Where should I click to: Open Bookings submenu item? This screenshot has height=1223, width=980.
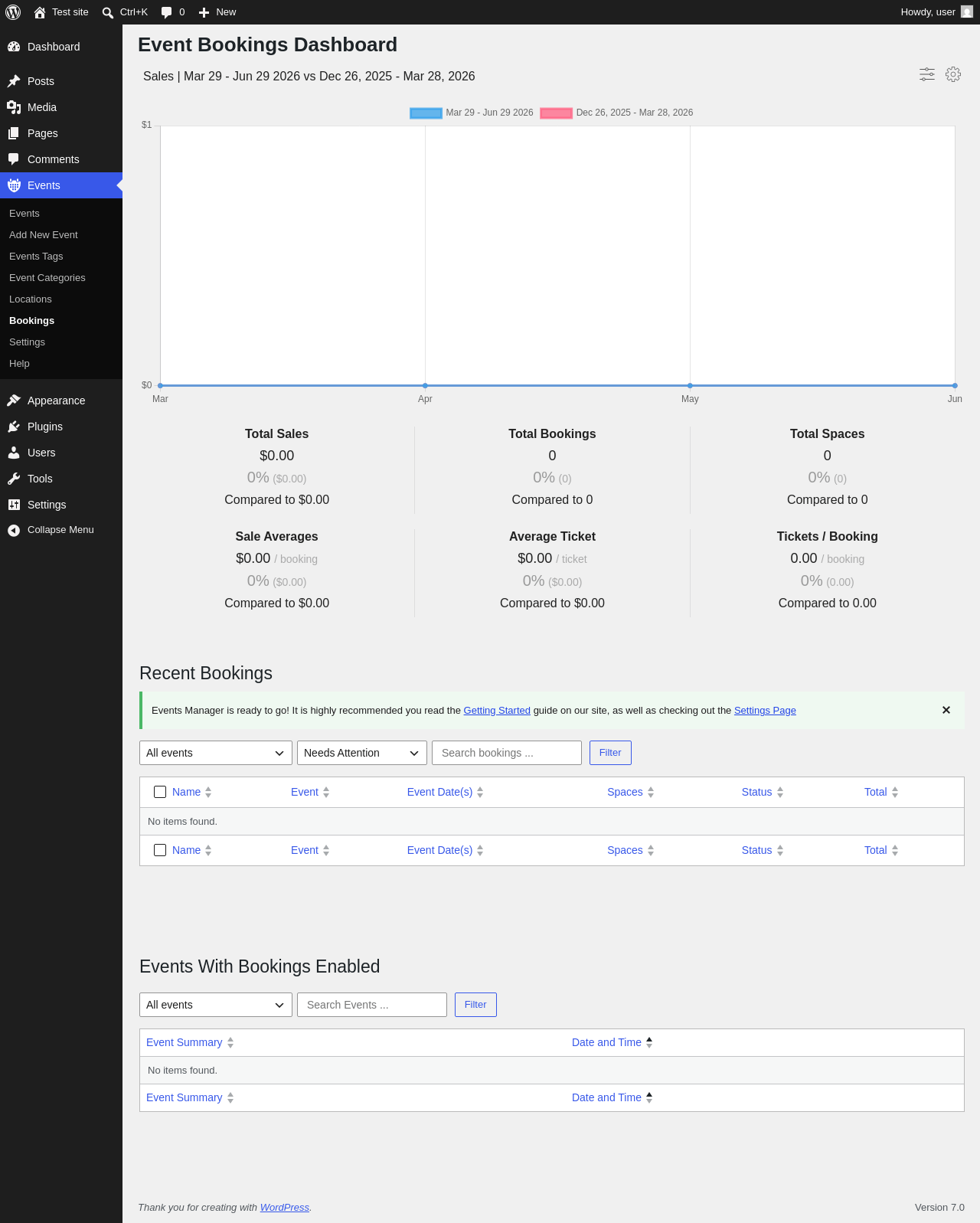click(32, 321)
